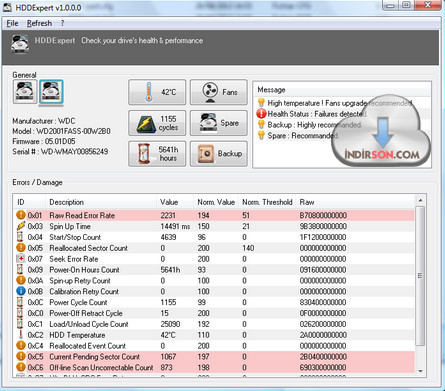The height and width of the screenshot is (391, 445).
Task: Select the Power-On Hours Count description
Action: coord(84,270)
